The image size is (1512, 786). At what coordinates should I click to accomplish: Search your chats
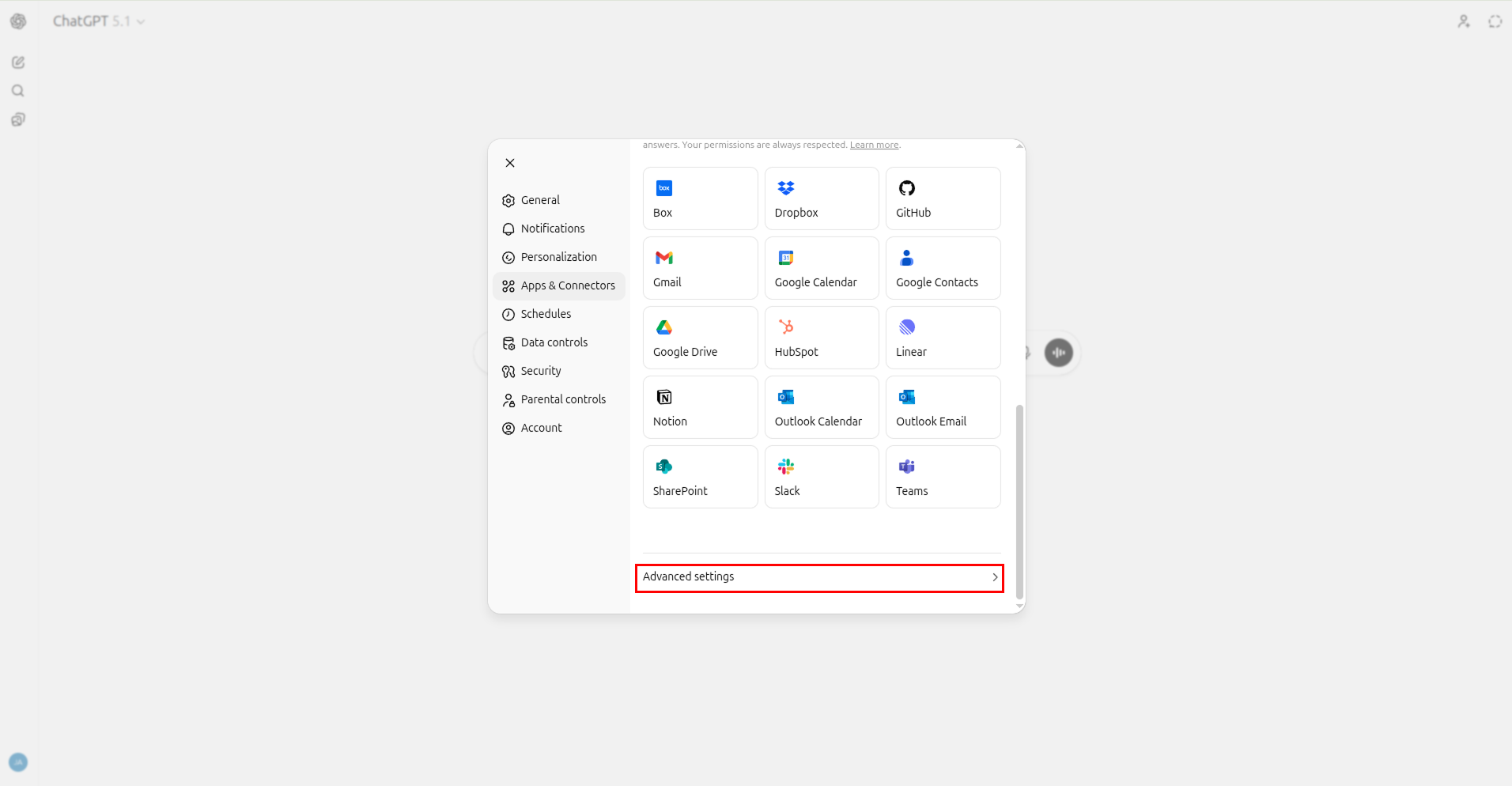click(17, 90)
